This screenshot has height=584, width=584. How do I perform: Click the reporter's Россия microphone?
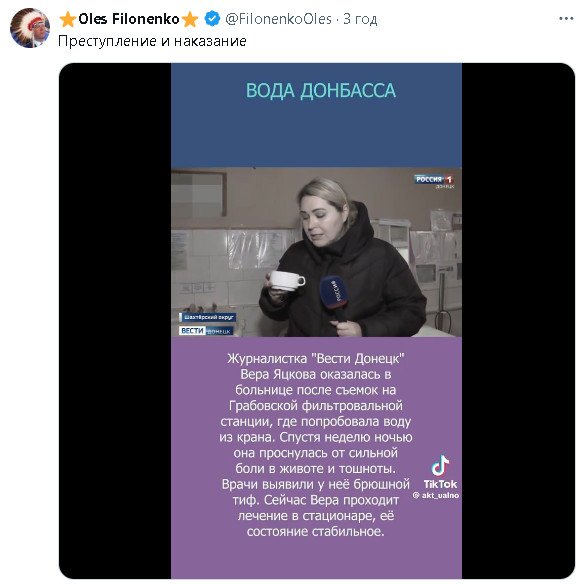click(334, 297)
